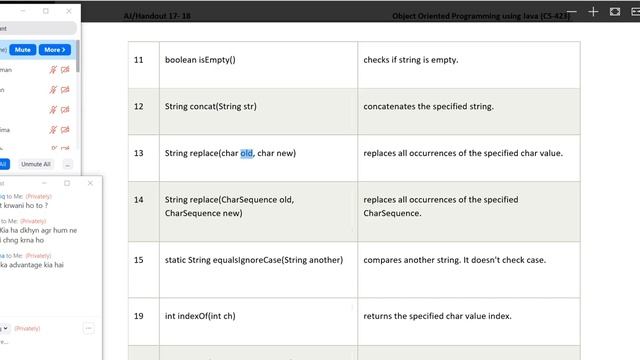Click row number 19 in the table
This screenshot has height=360, width=640.
click(139, 316)
